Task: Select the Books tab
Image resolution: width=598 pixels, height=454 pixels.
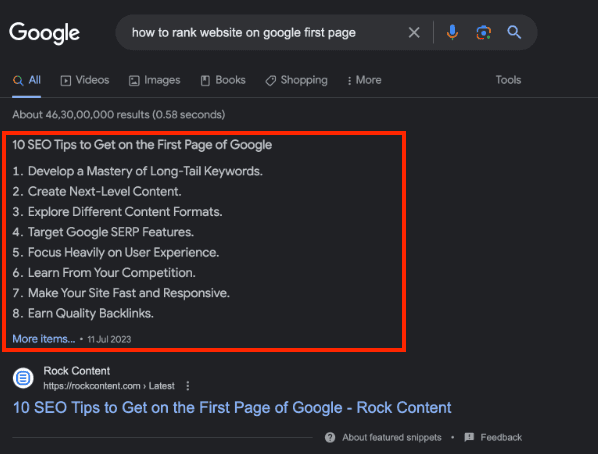Action: point(223,80)
